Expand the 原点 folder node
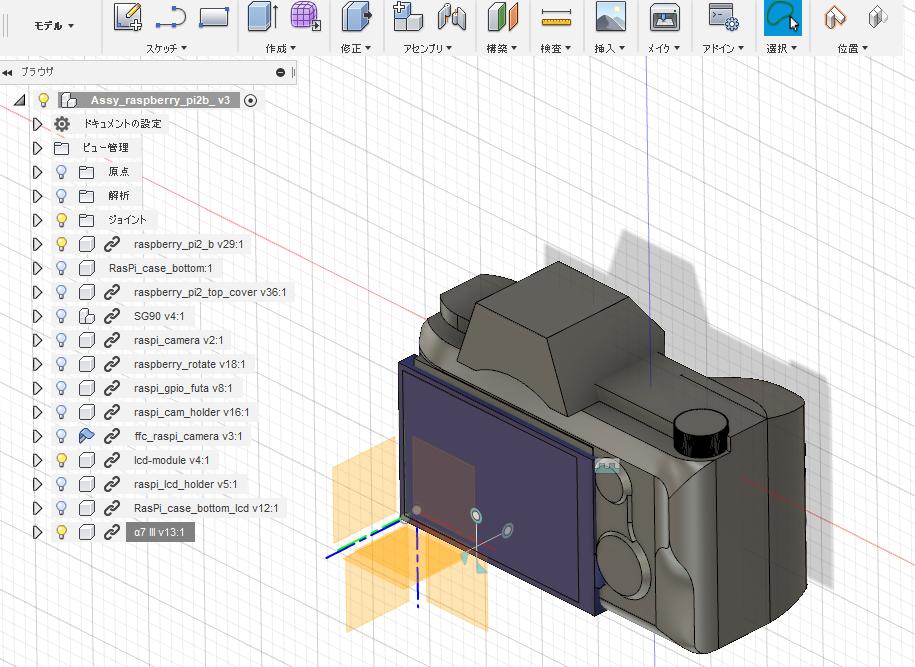 [37, 172]
